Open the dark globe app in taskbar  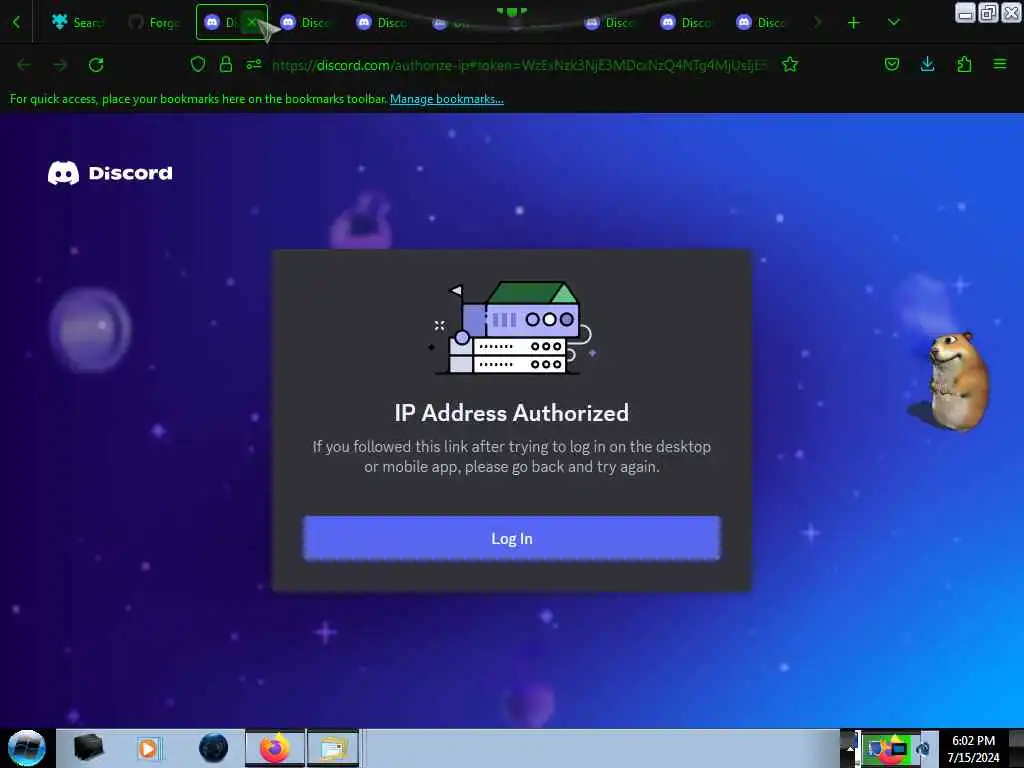coord(213,748)
